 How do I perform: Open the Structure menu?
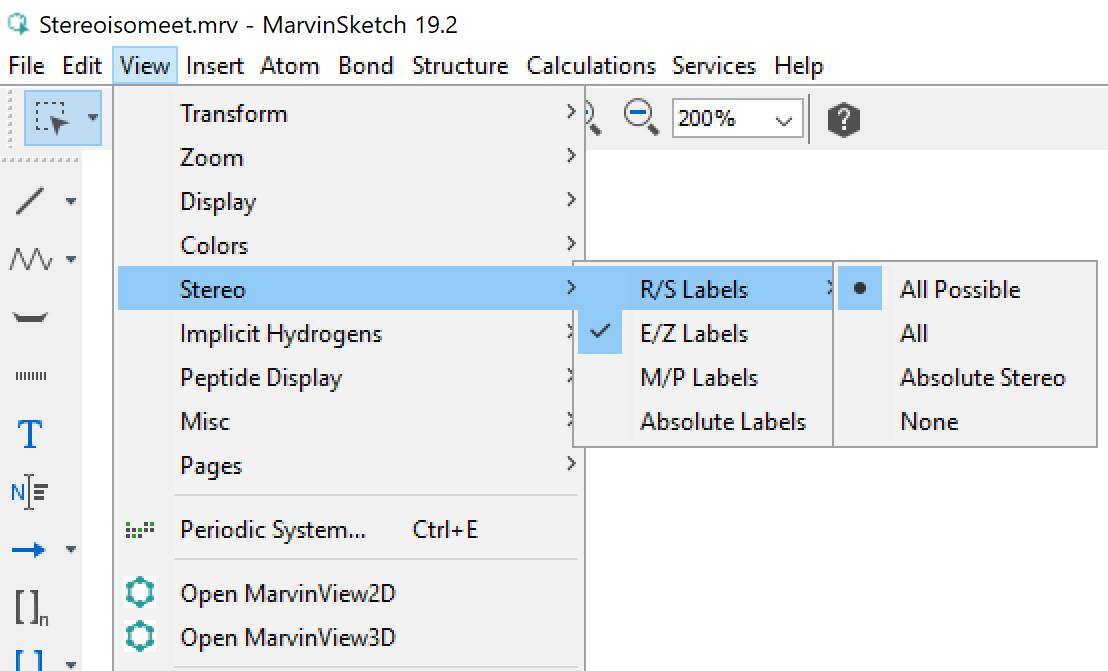[460, 66]
